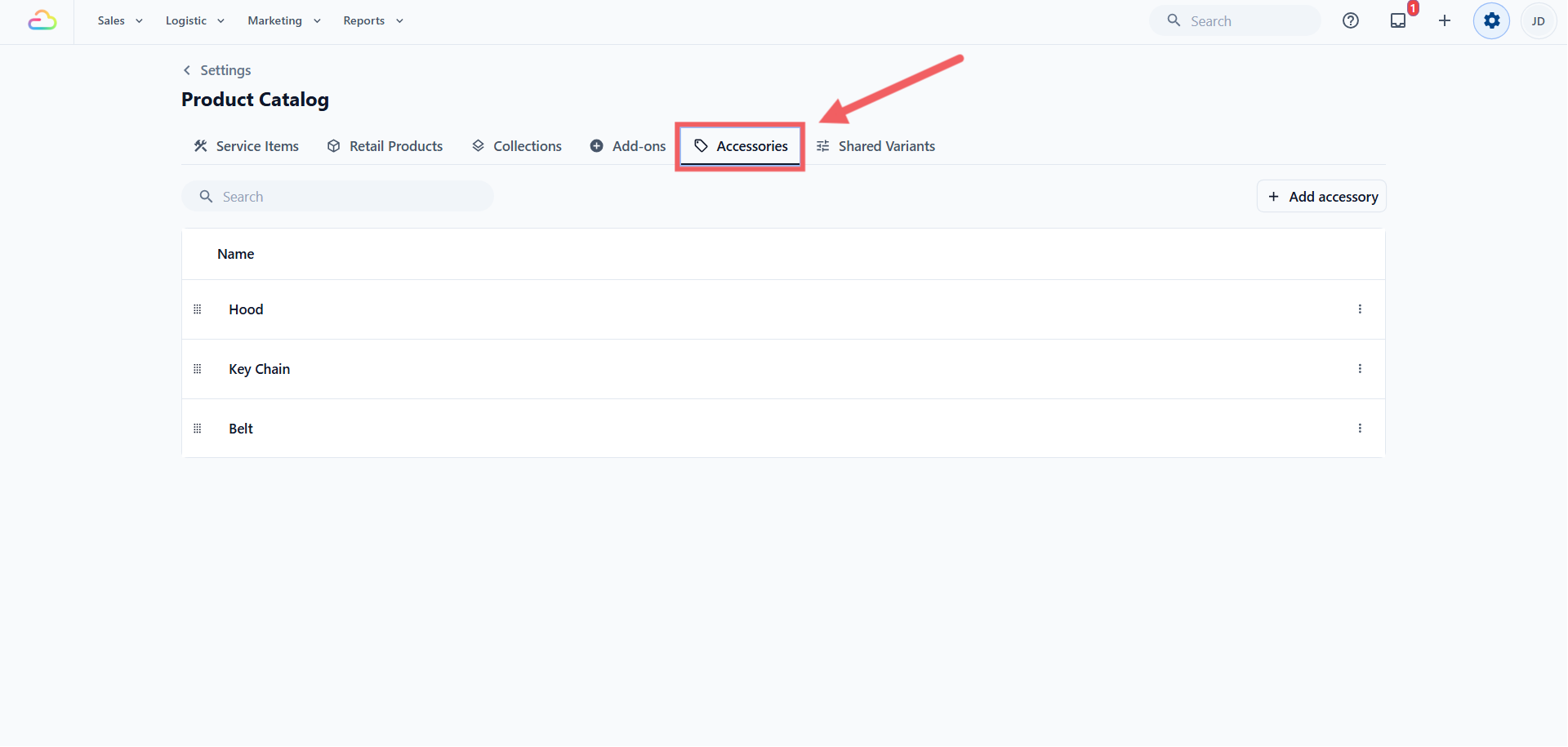Viewport: 1568px width, 747px height.
Task: Click the Name column header
Action: (235, 254)
